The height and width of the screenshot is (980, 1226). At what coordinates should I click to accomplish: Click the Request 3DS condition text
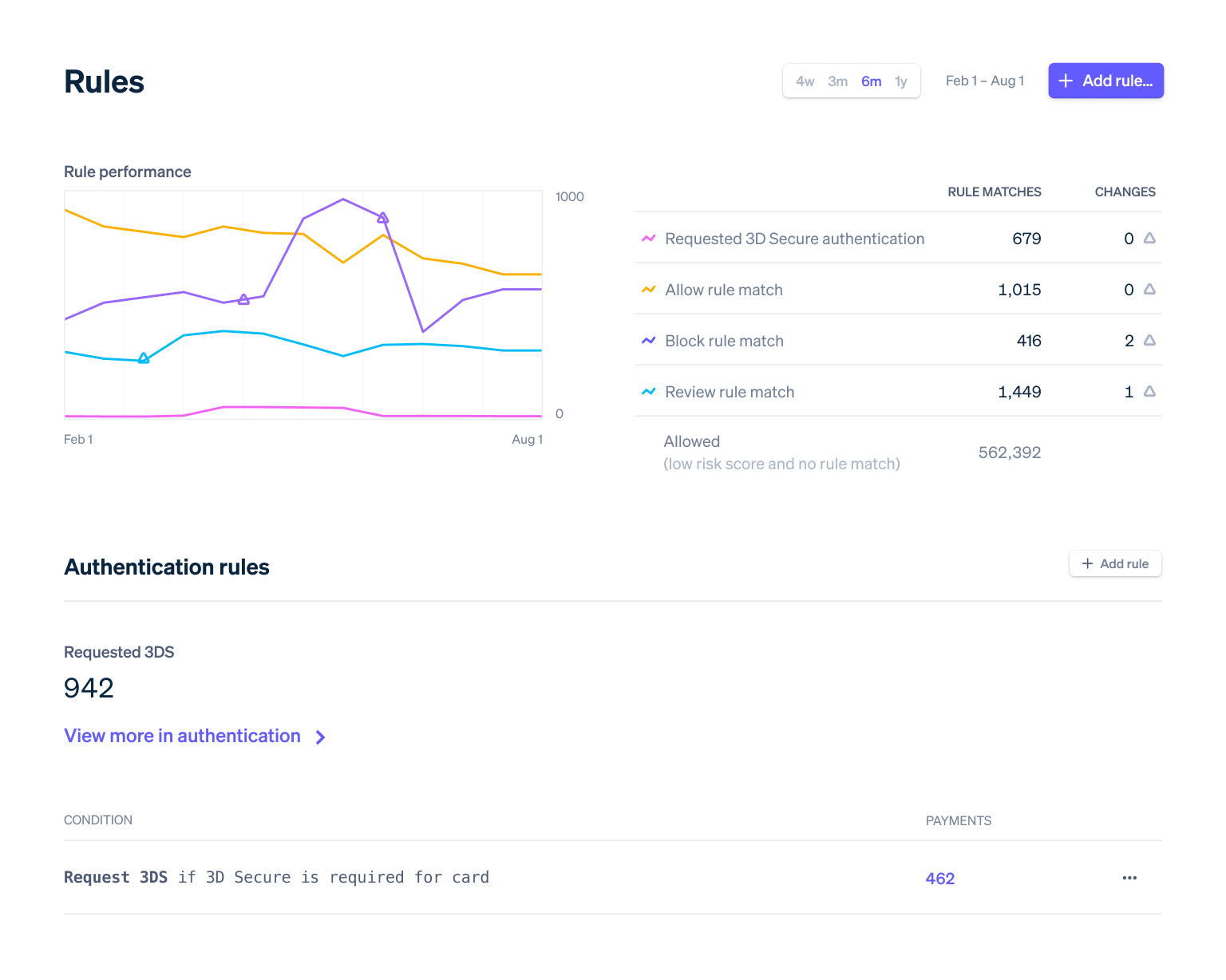tap(276, 877)
